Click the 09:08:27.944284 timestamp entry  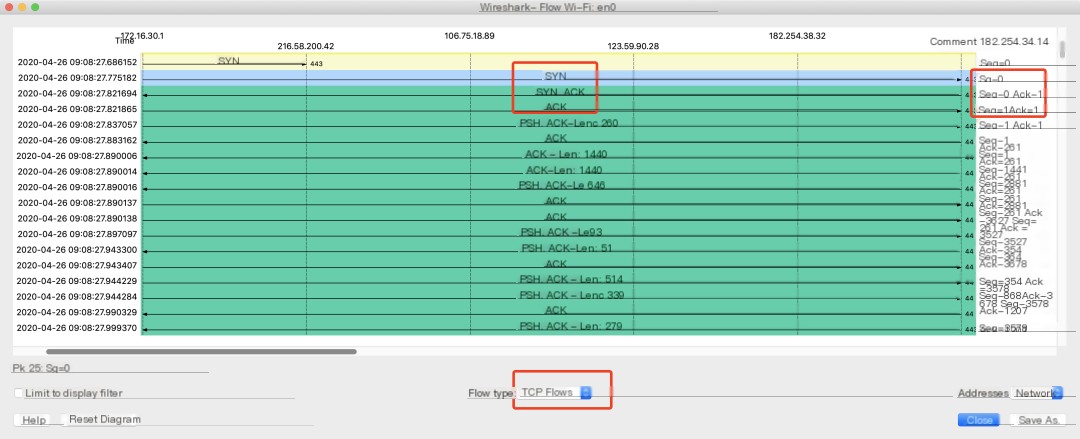(x=77, y=296)
